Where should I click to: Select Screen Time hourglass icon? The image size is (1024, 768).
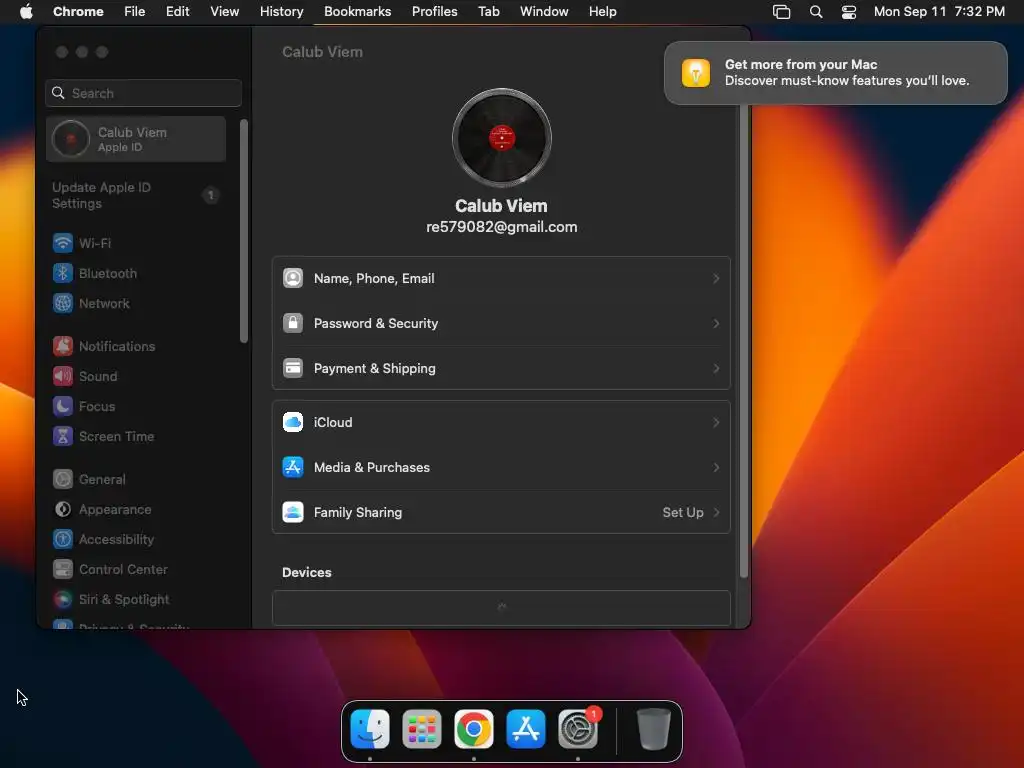[63, 436]
